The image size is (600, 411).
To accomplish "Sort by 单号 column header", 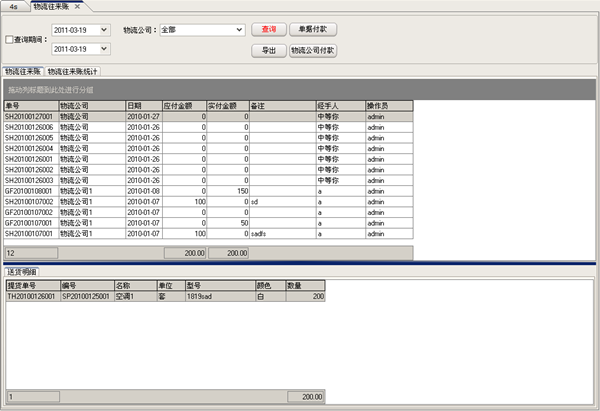I will coord(30,105).
